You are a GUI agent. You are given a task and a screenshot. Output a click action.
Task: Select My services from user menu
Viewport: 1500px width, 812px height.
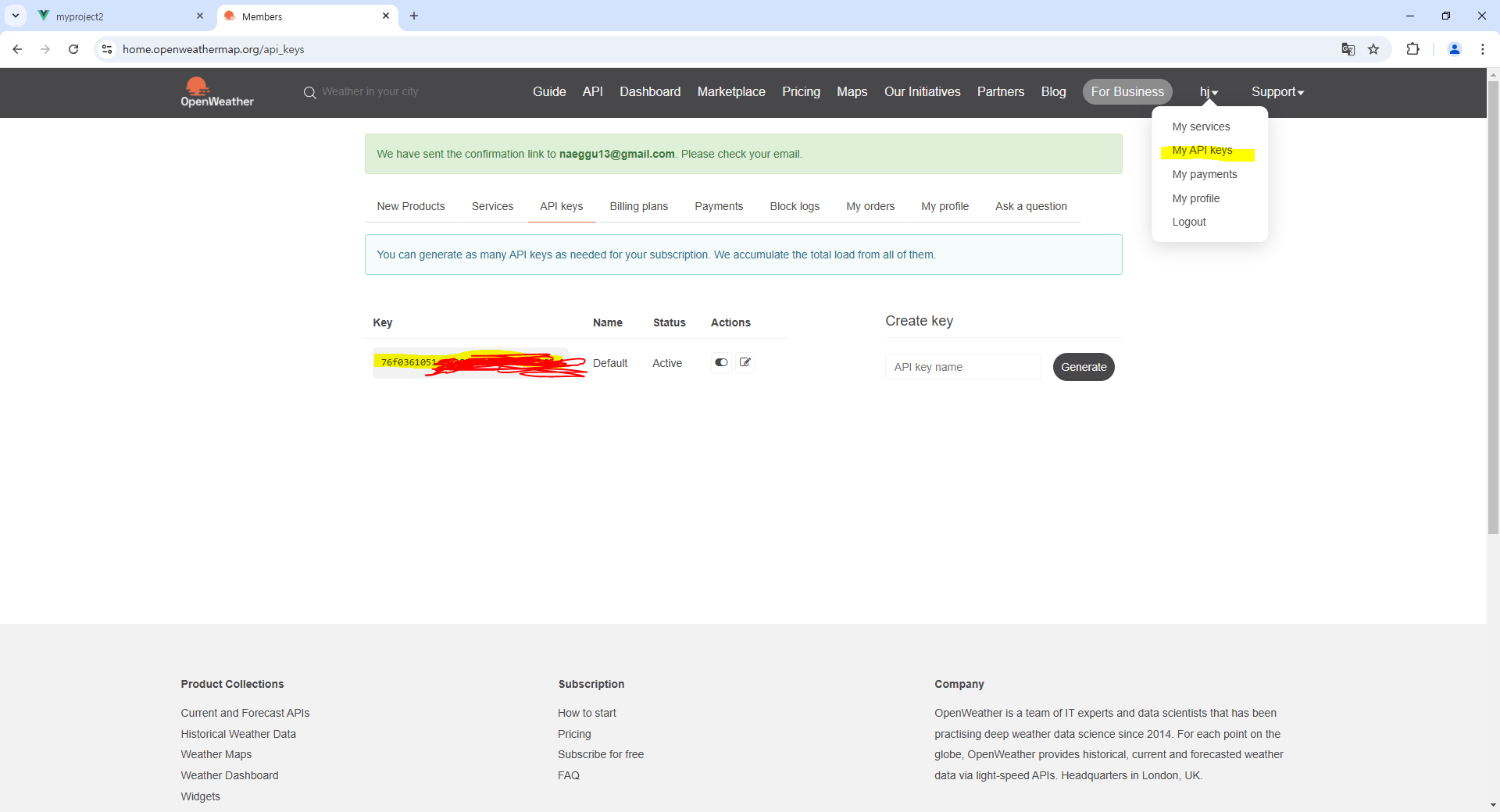1201,126
